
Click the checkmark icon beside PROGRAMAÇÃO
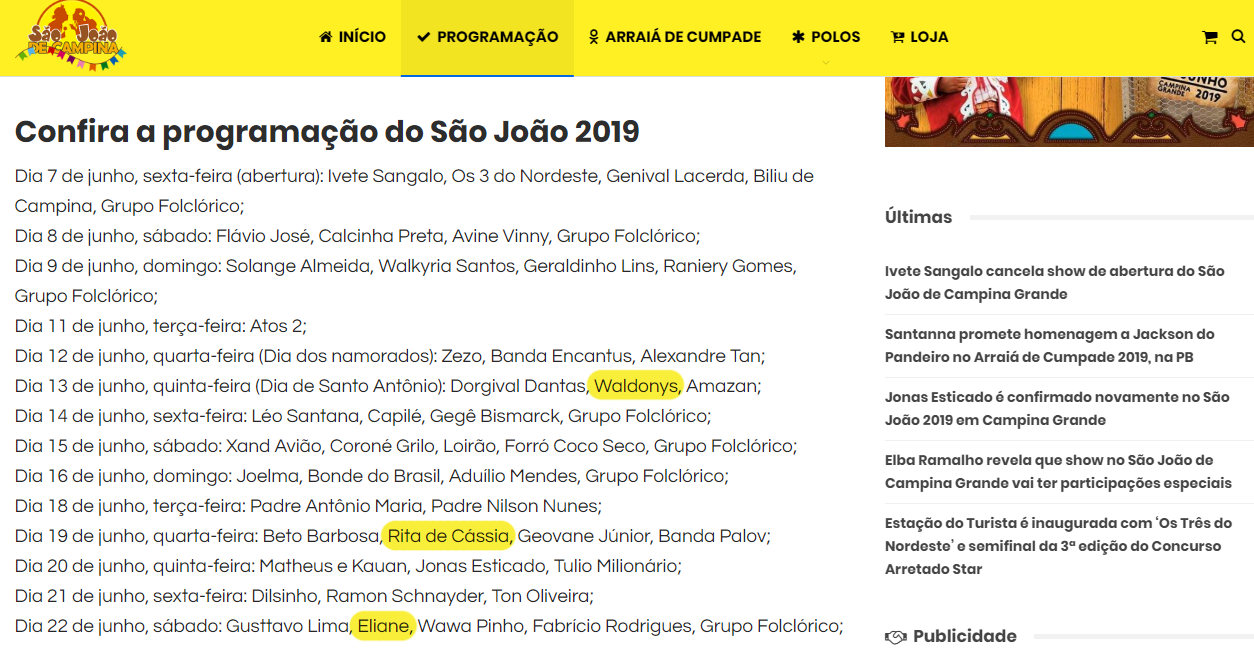[424, 37]
